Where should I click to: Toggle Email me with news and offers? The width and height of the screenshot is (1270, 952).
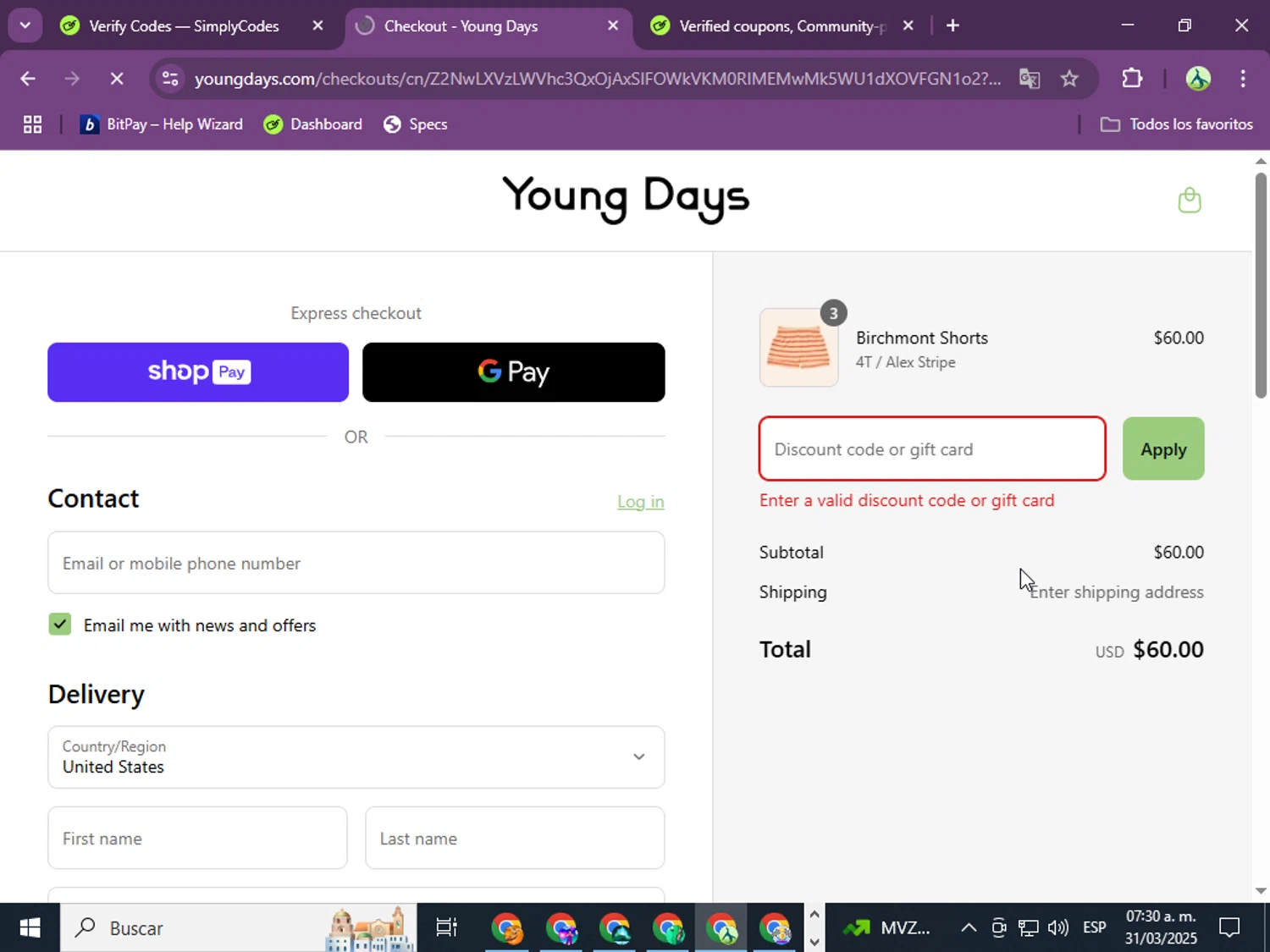point(60,625)
